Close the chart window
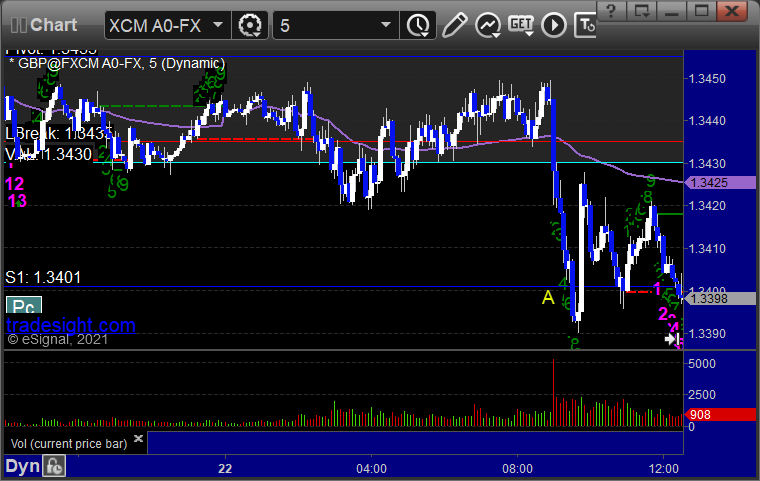The width and height of the screenshot is (760, 481). (732, 11)
